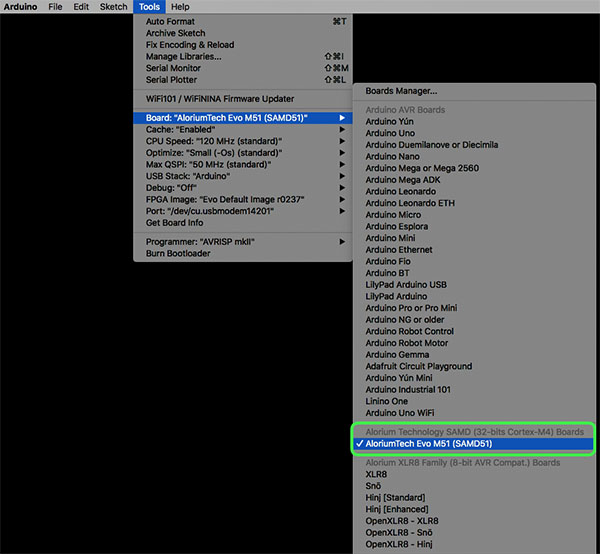Select Archive Sketch
Viewport: 600px width, 554px height.
tap(243, 33)
